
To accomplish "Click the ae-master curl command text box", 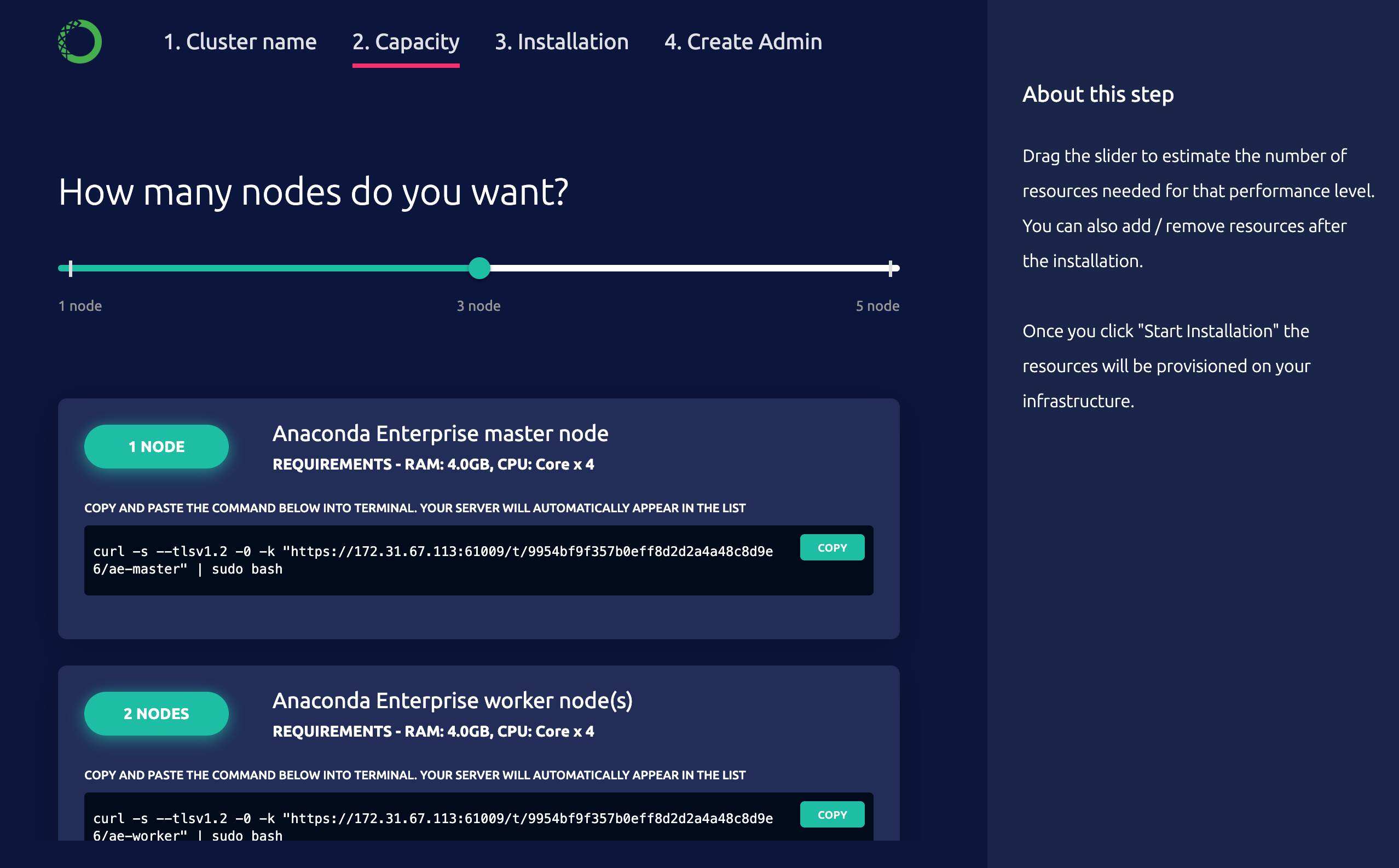I will [x=479, y=560].
